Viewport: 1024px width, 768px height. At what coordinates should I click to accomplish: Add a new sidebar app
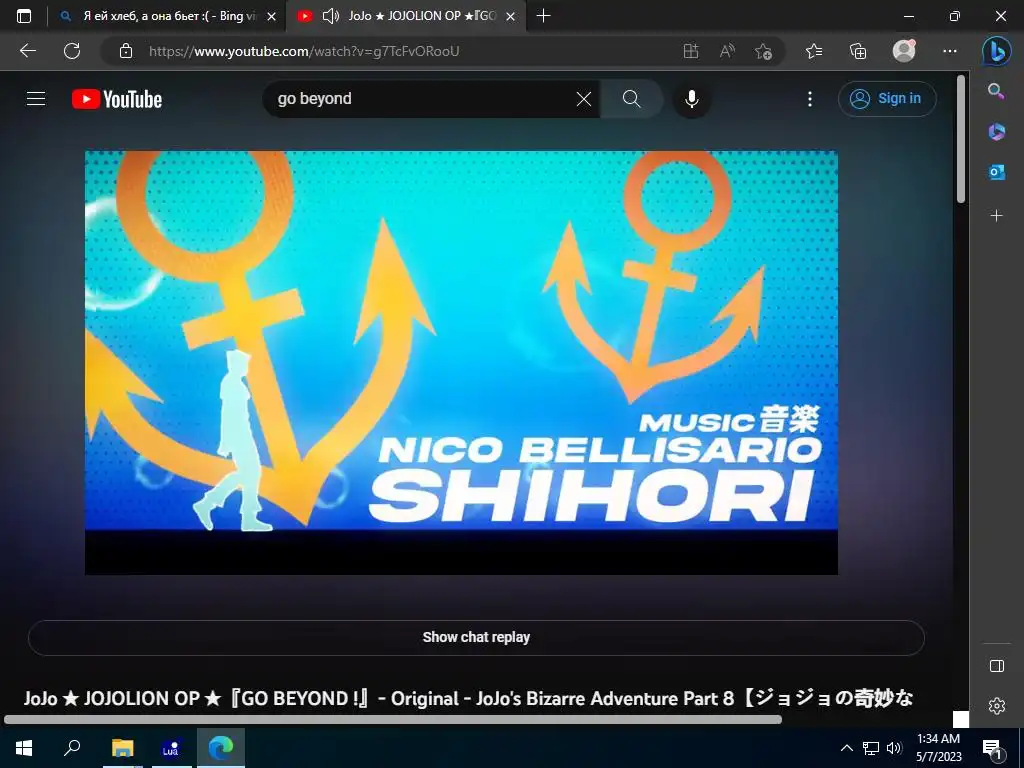[x=996, y=216]
